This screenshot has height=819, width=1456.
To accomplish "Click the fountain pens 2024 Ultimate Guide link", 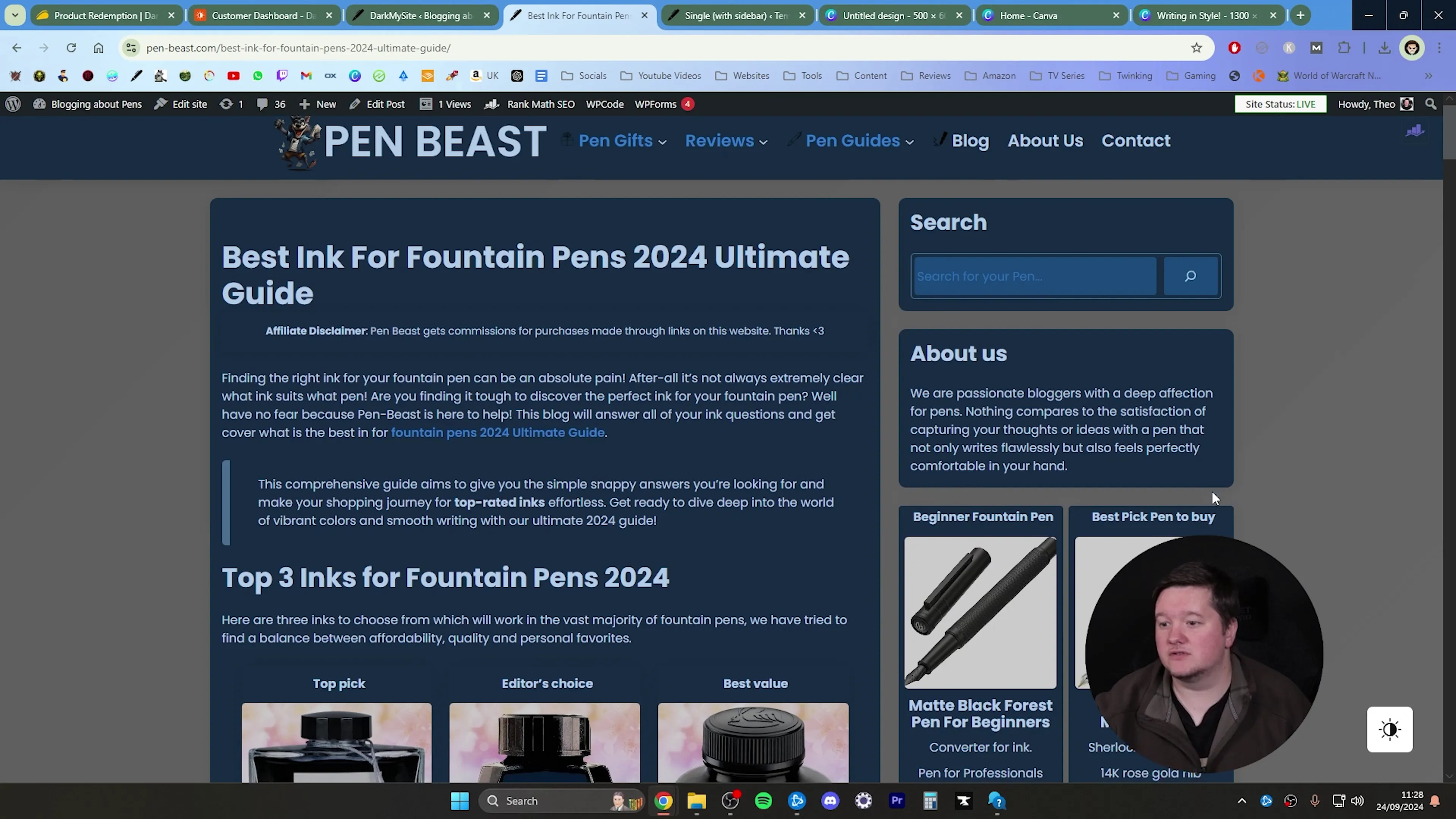I will click(x=497, y=432).
